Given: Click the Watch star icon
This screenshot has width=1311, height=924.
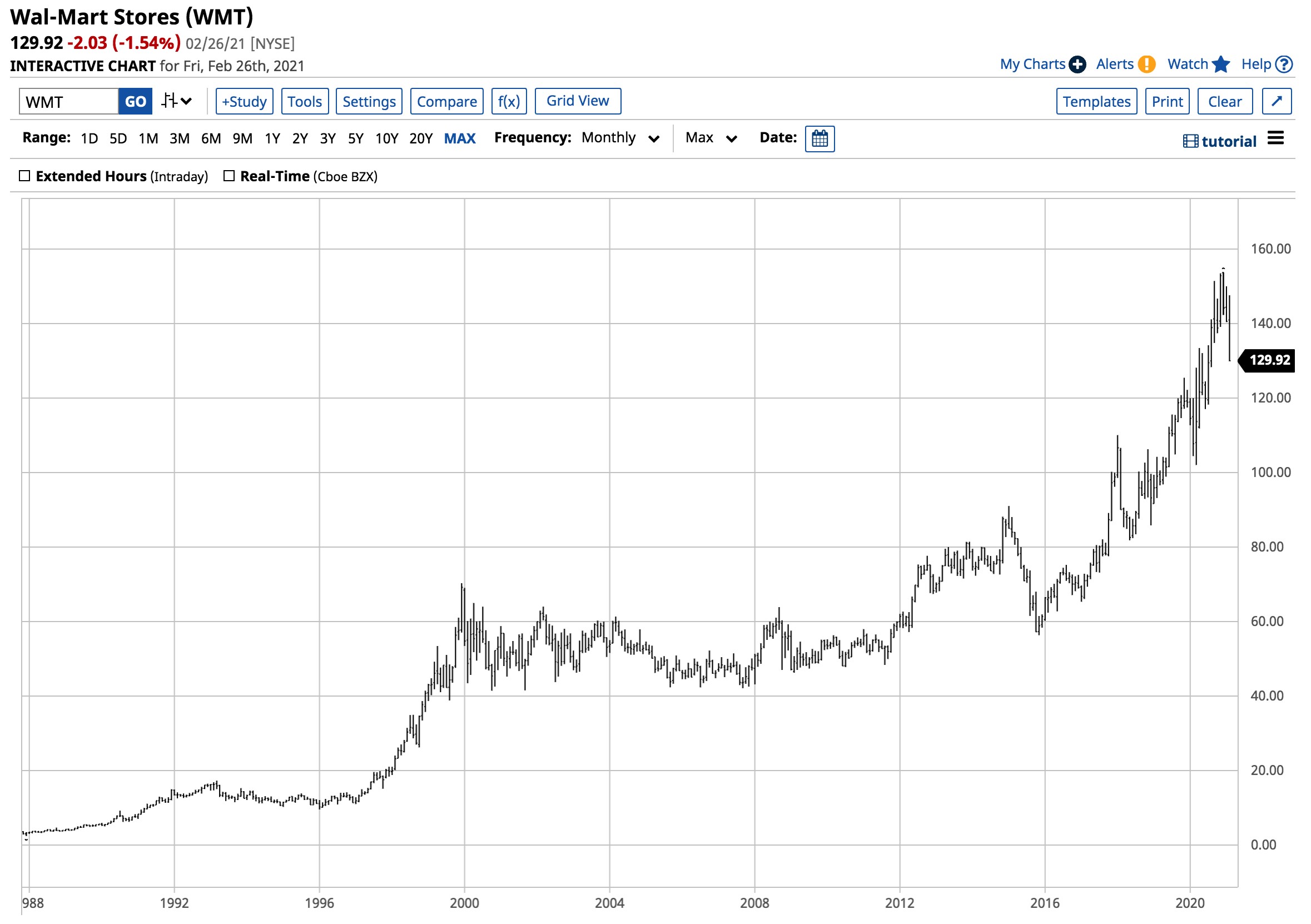Looking at the screenshot, I should pos(1220,64).
